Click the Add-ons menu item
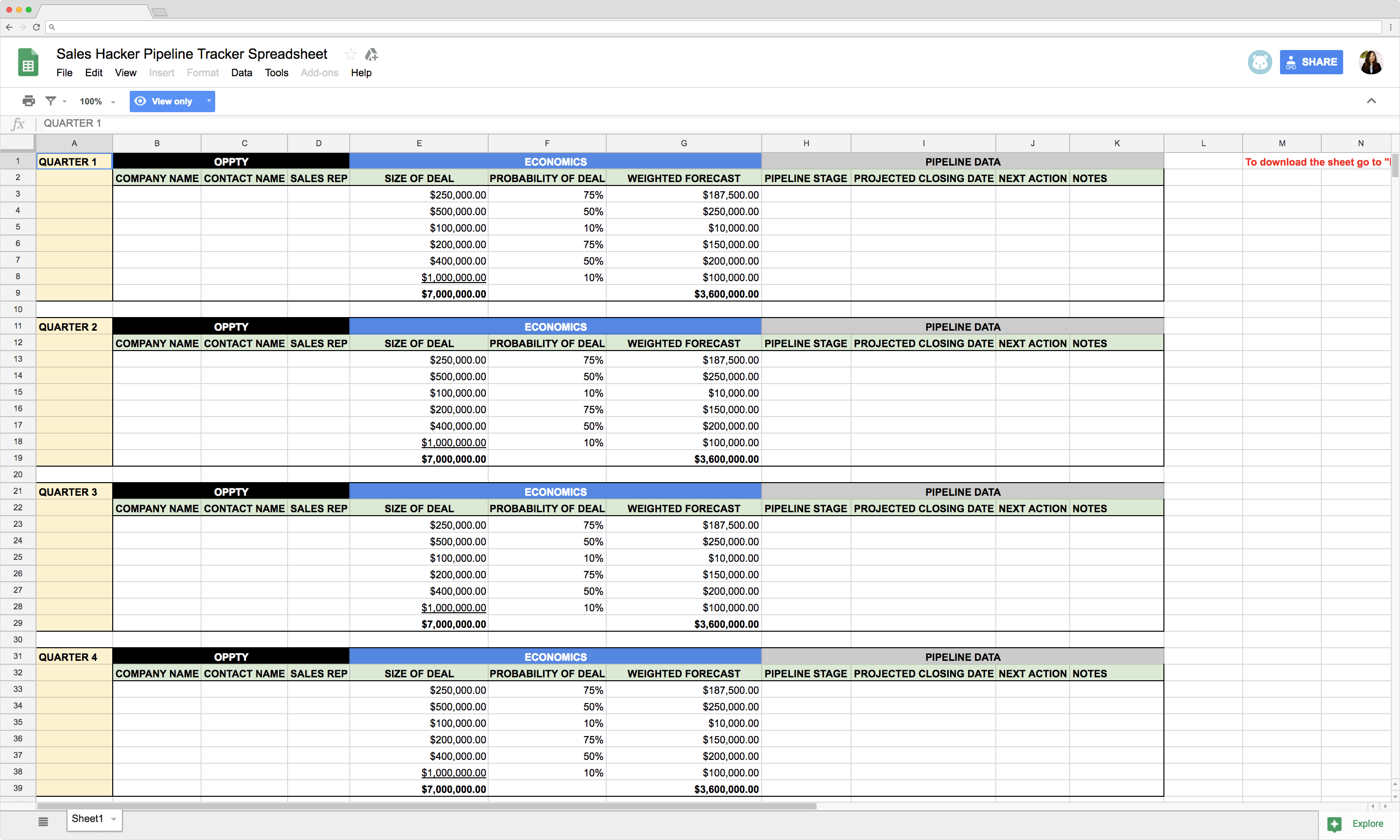The height and width of the screenshot is (840, 1400). (x=318, y=73)
